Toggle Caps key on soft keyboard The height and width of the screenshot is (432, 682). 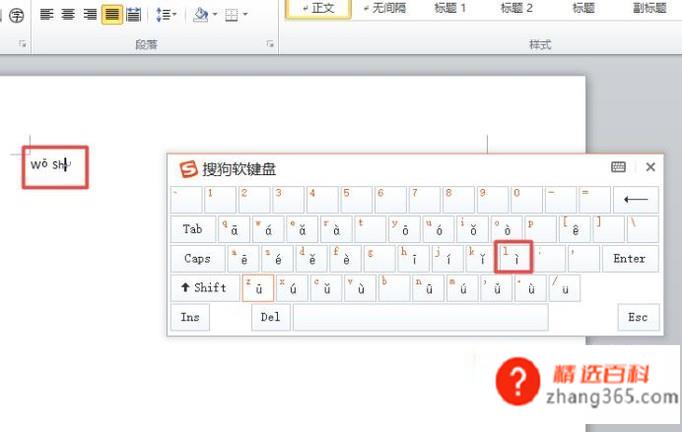[x=197, y=258]
